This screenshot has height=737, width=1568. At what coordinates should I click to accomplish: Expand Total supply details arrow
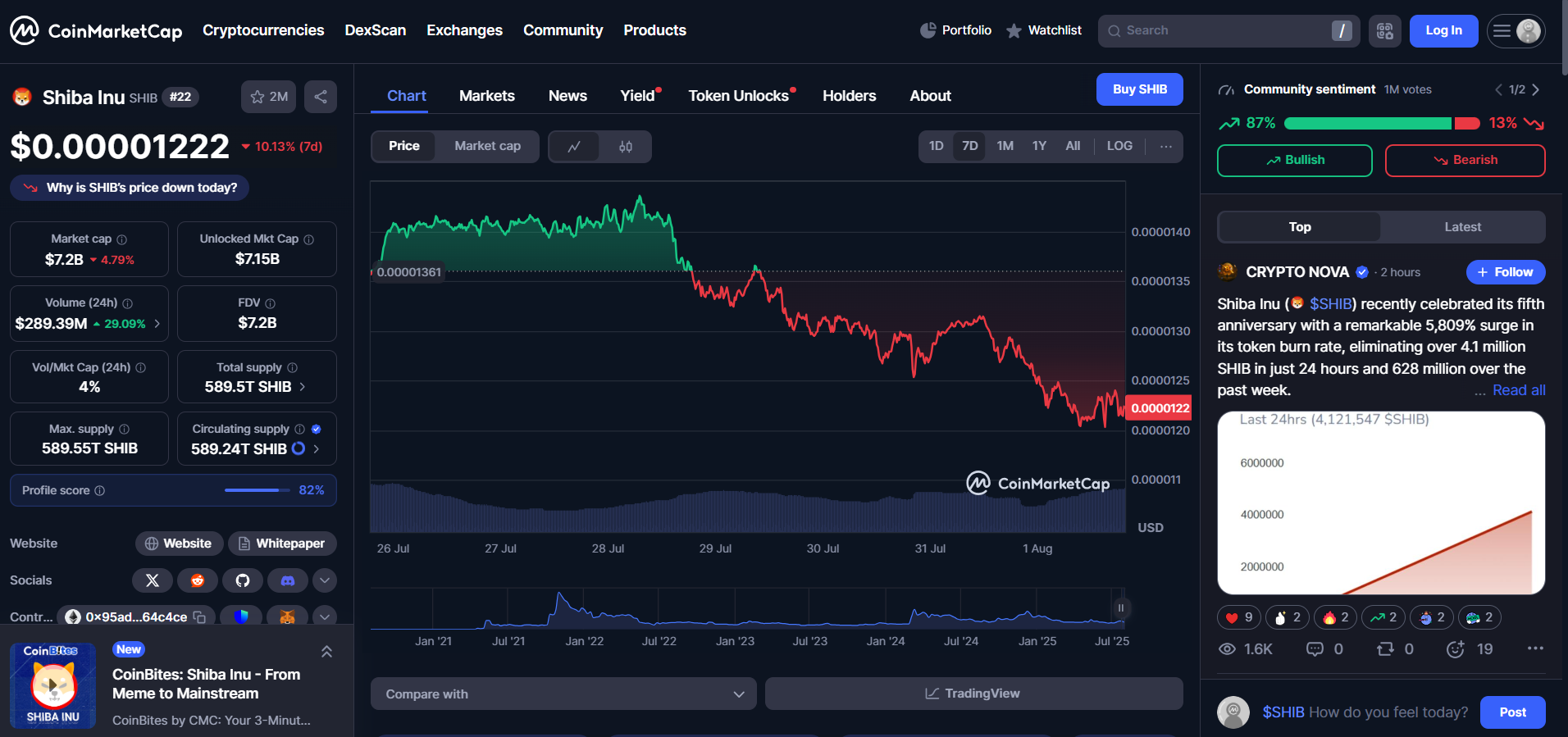pyautogui.click(x=303, y=387)
